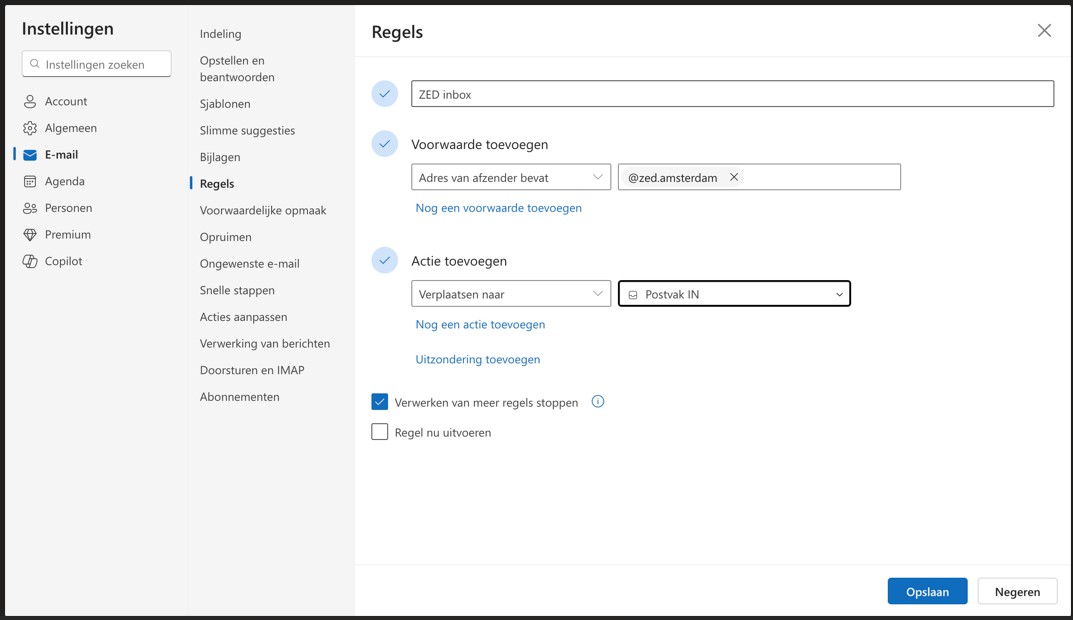Click the Account person icon in sidebar
This screenshot has height=620, width=1073.
point(30,101)
